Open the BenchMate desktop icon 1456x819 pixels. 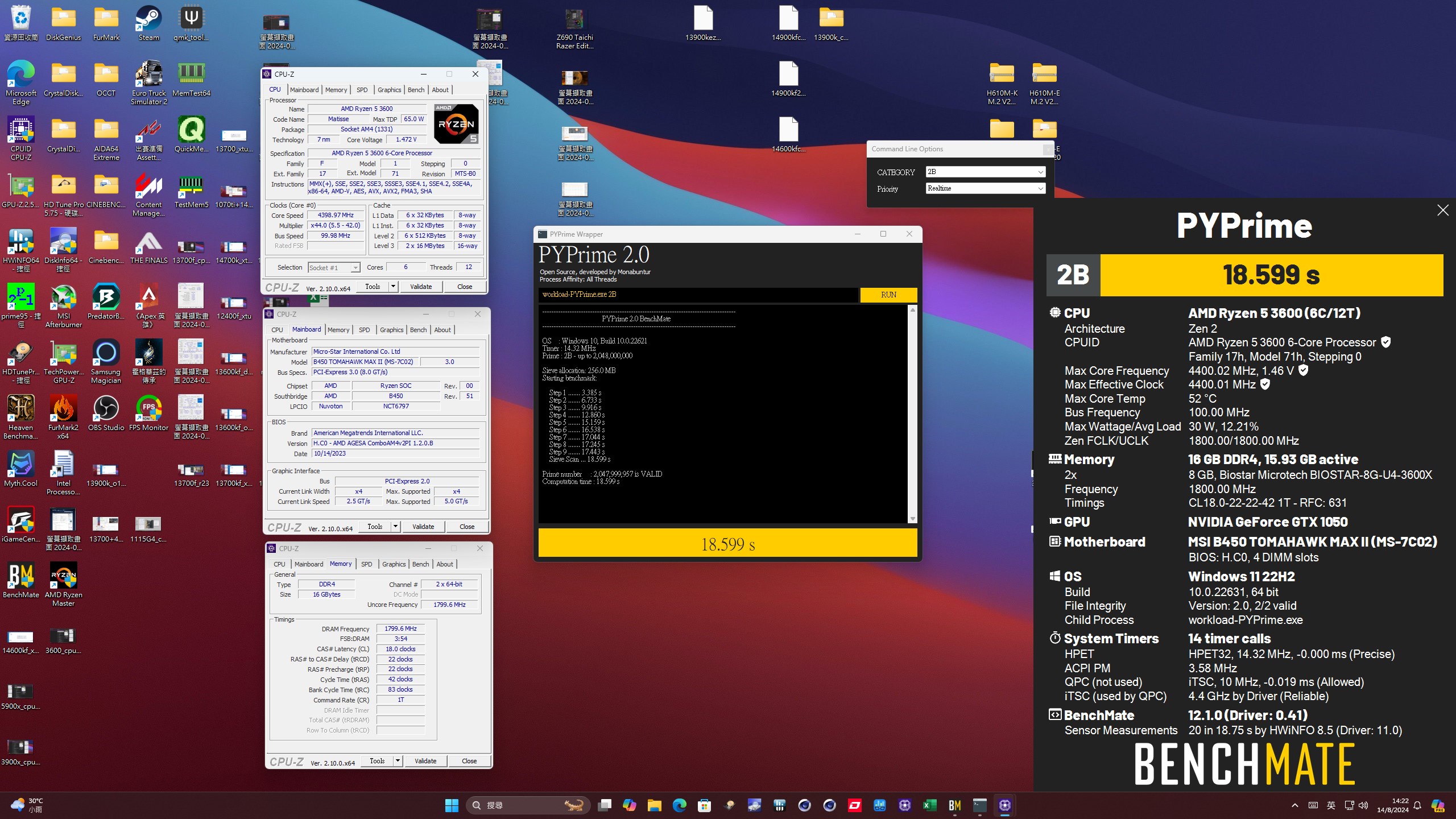[21, 581]
